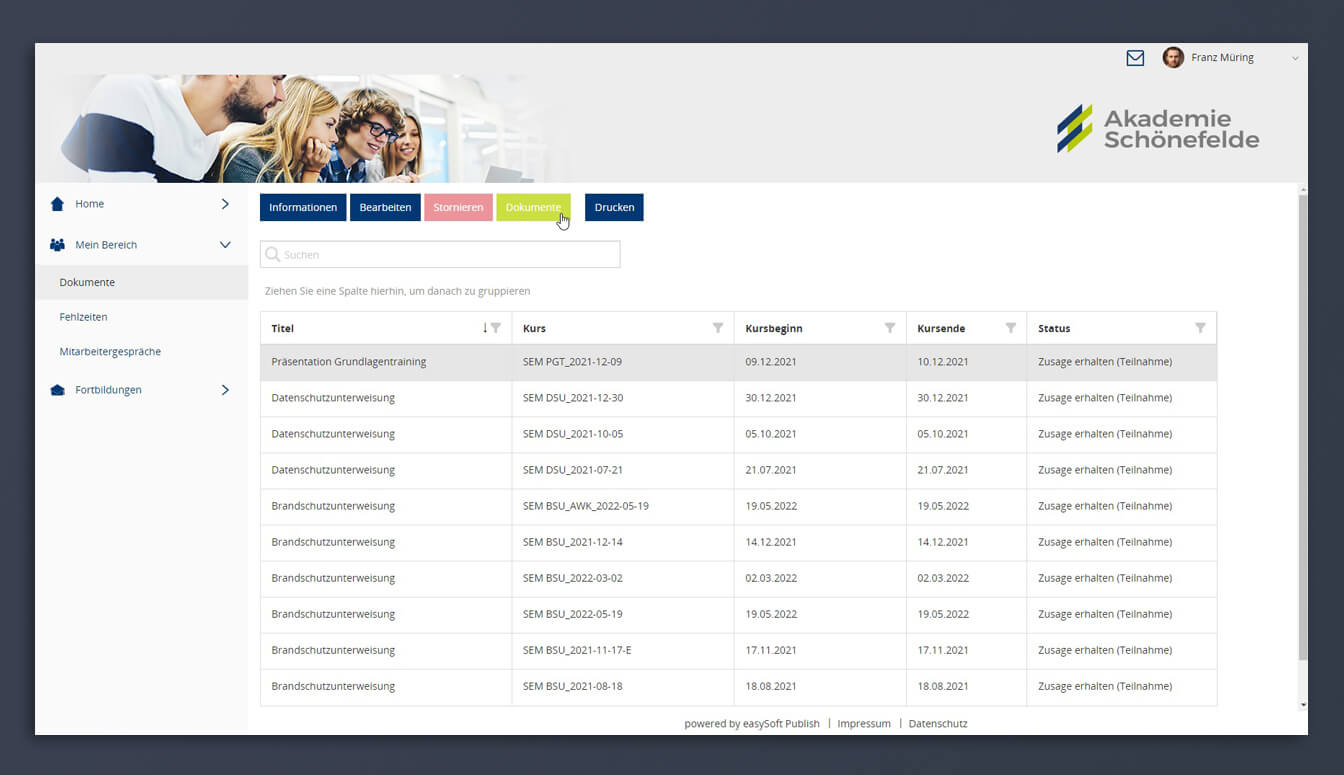Click the Titel column sort arrow

[x=485, y=328]
